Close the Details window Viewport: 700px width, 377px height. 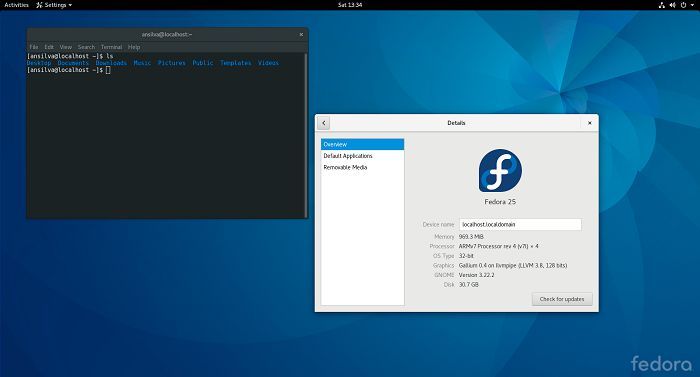coord(590,123)
